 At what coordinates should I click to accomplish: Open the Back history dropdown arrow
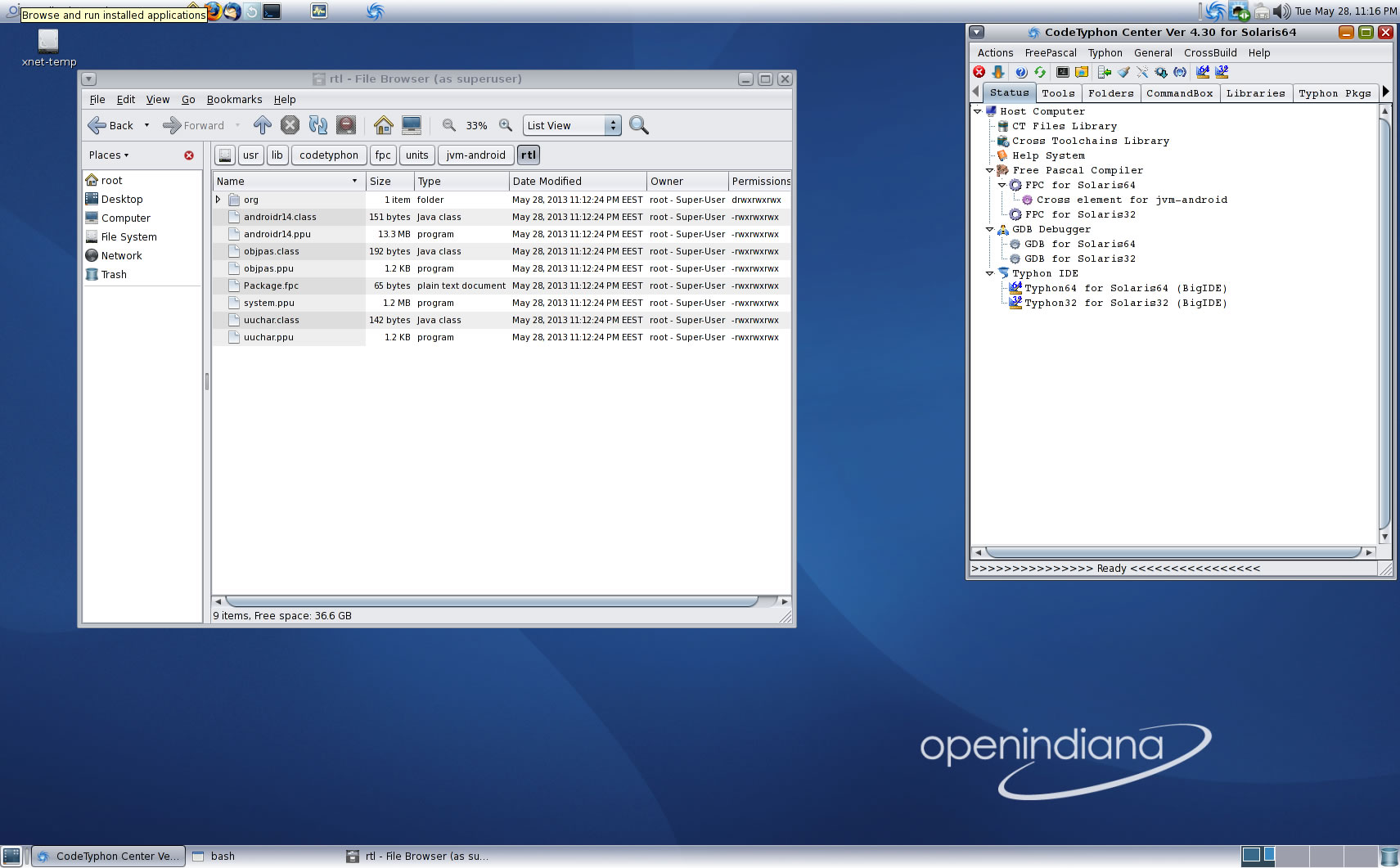click(147, 125)
